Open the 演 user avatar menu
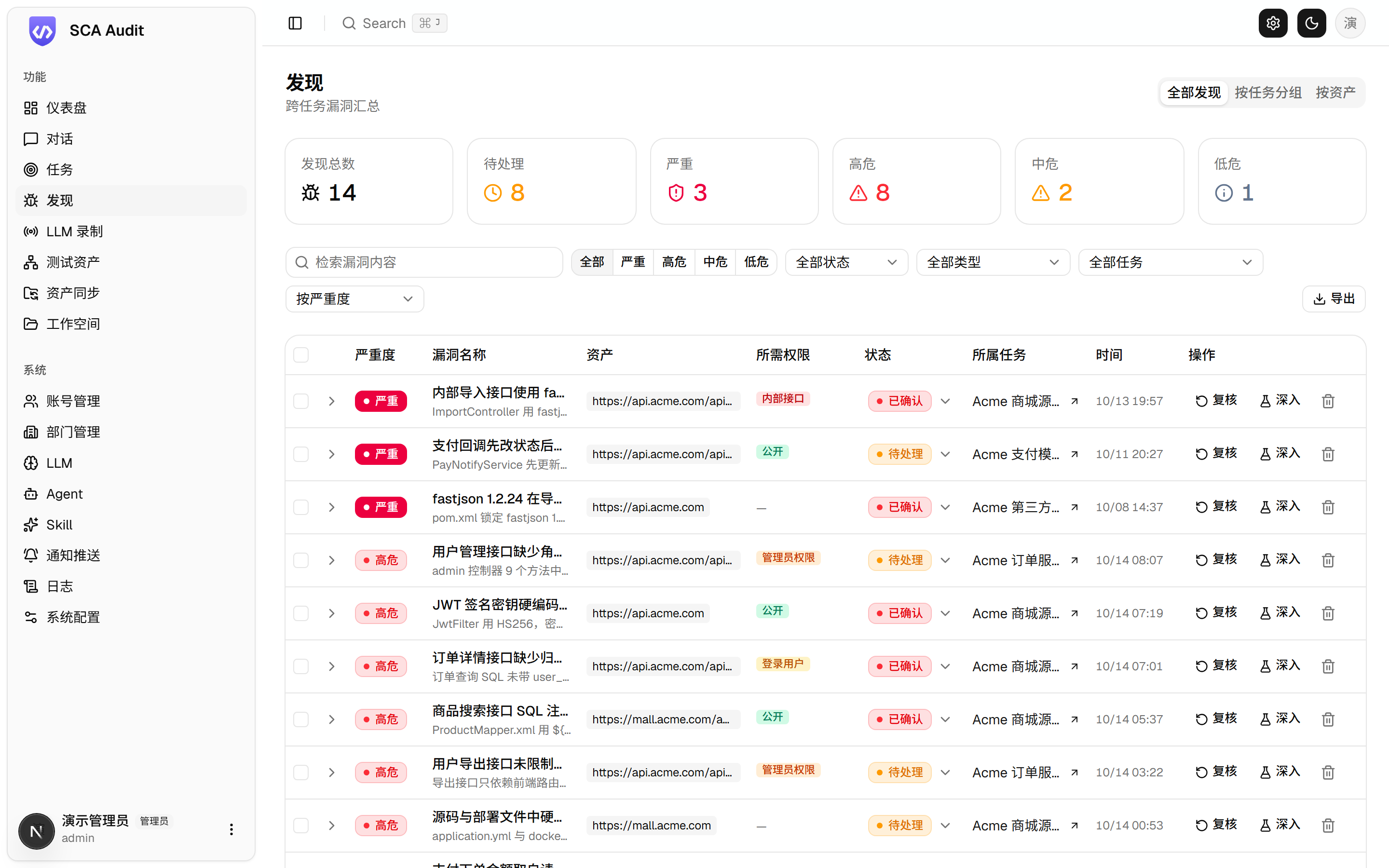Viewport: 1389px width, 868px height. click(x=1350, y=23)
